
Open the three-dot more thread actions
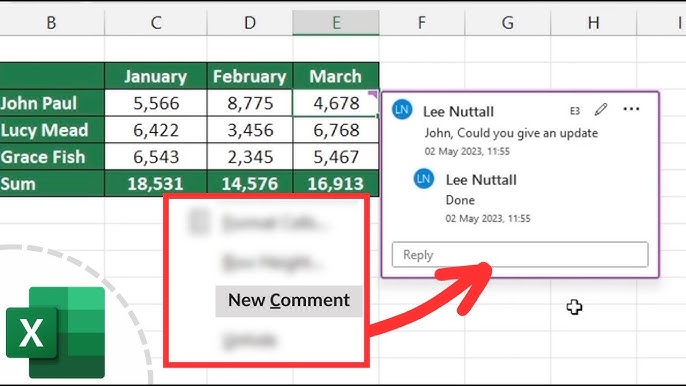631,109
